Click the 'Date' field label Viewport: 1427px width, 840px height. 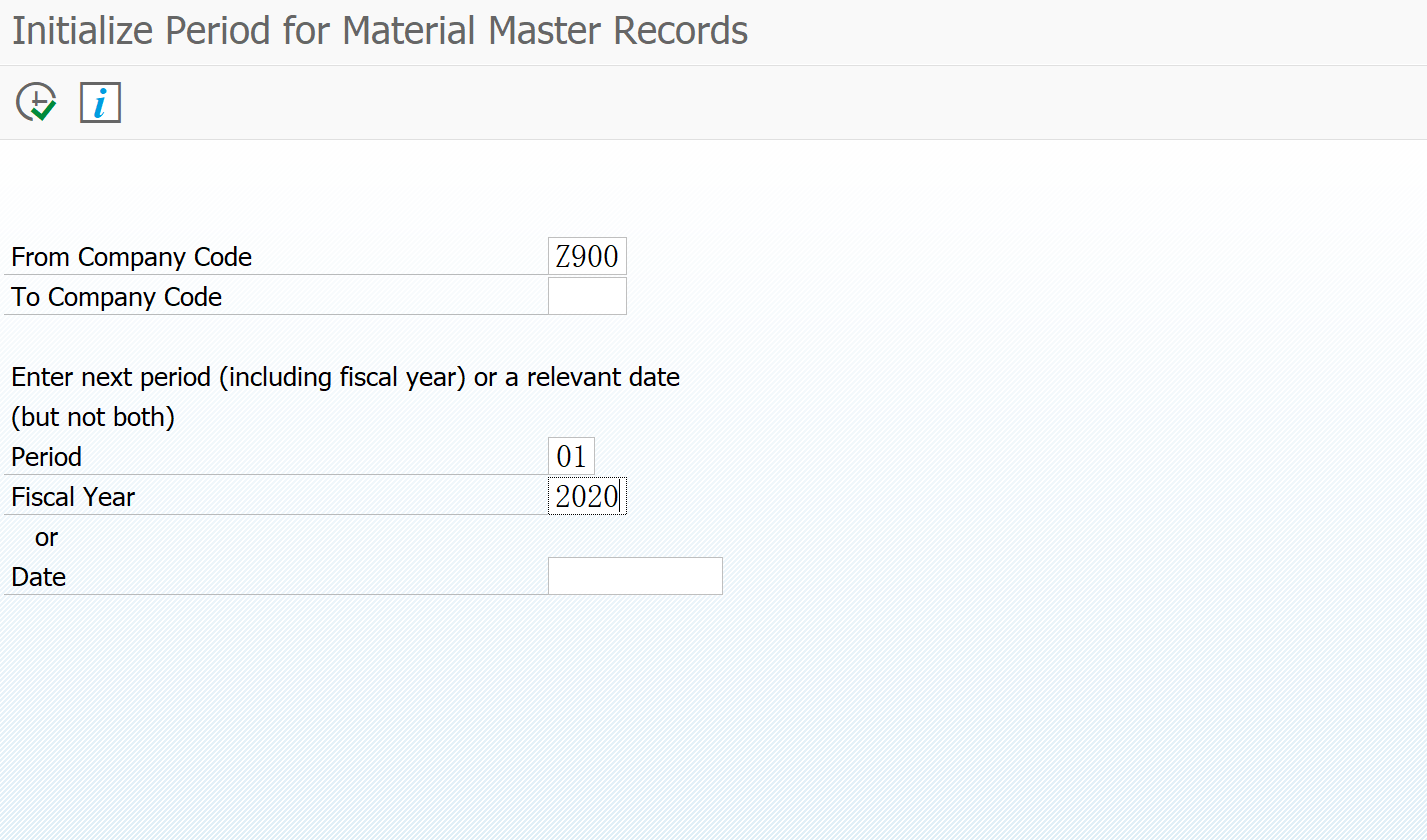37,577
